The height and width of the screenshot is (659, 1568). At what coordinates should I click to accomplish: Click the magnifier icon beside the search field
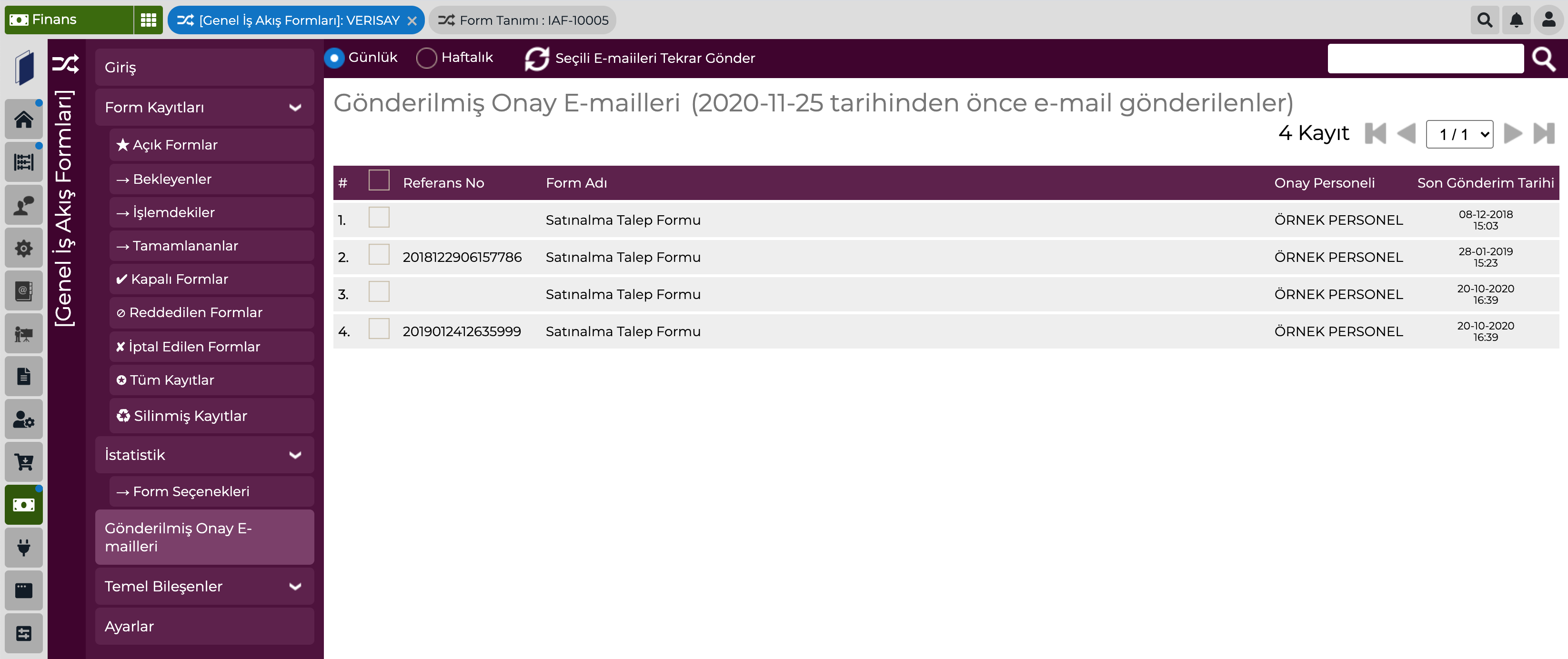coord(1544,59)
